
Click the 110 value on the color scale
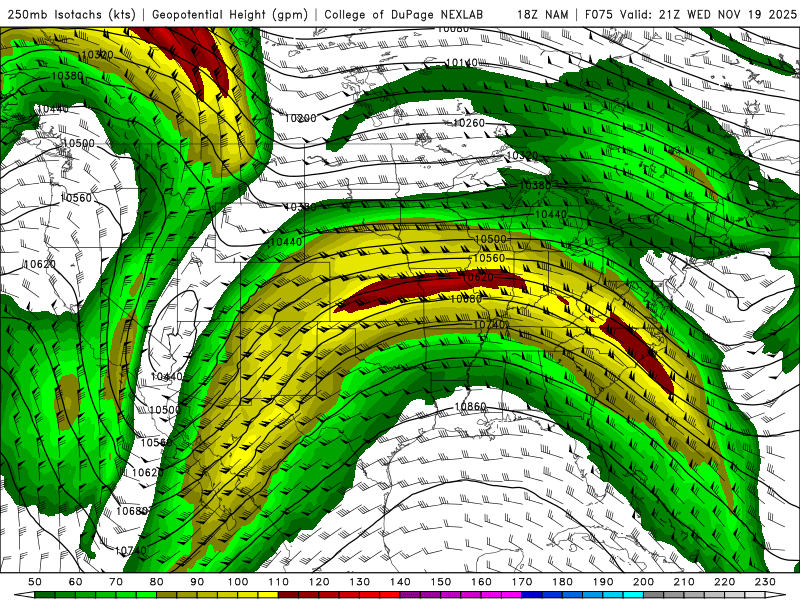tap(279, 582)
